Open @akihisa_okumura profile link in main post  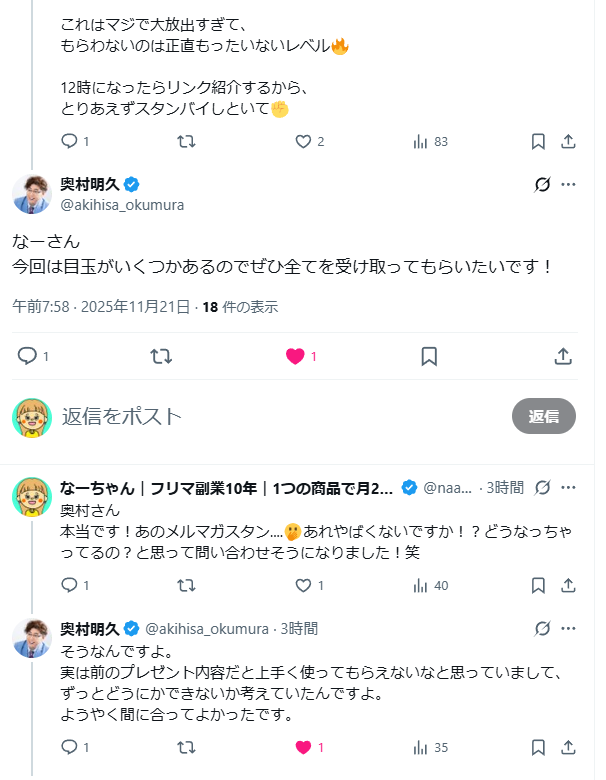click(122, 205)
